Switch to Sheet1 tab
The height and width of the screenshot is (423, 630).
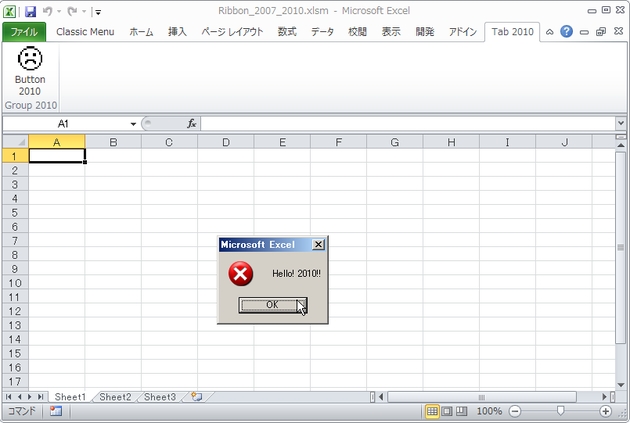point(70,397)
